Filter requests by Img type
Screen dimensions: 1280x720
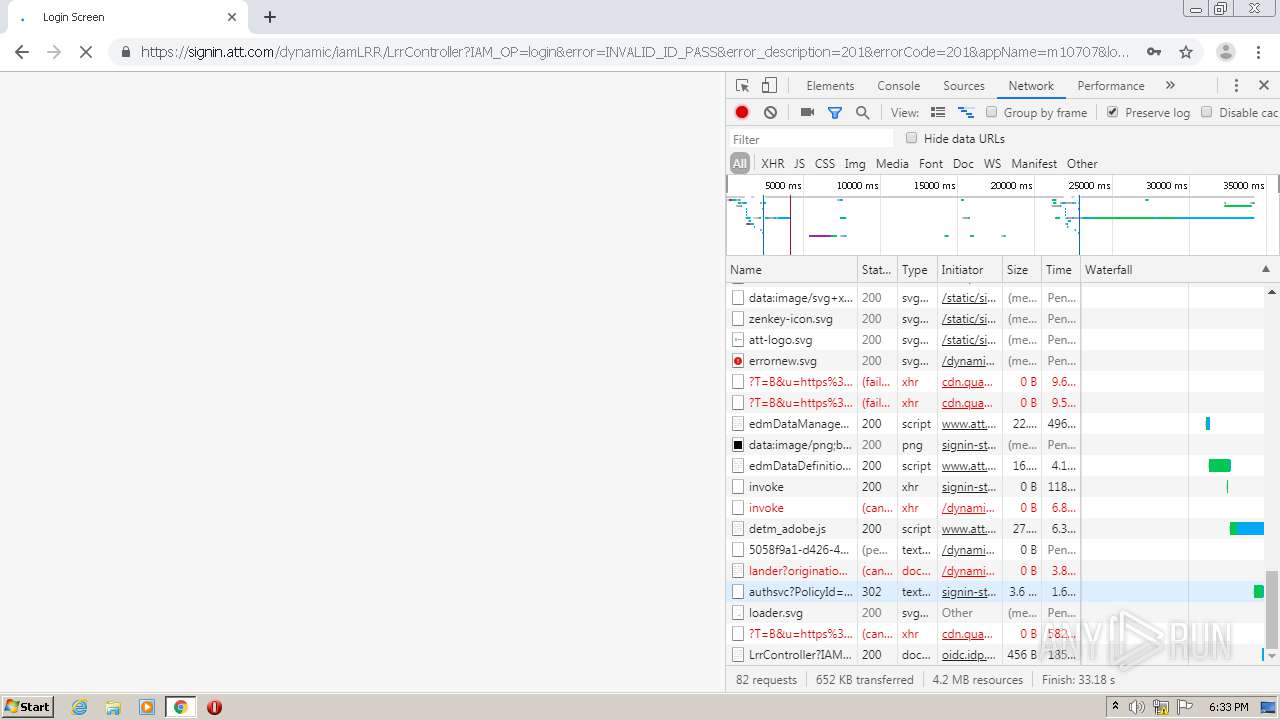pyautogui.click(x=855, y=164)
